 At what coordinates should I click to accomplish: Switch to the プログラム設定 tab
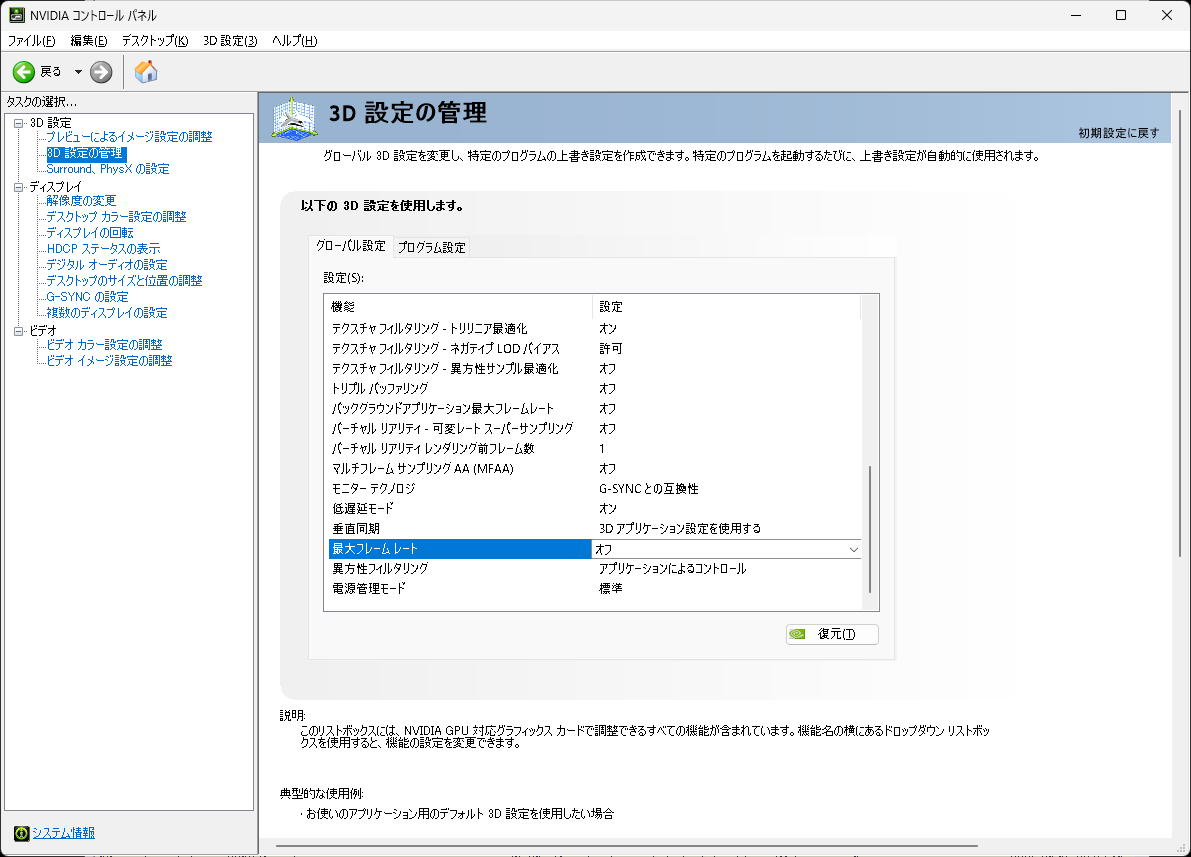coord(431,246)
